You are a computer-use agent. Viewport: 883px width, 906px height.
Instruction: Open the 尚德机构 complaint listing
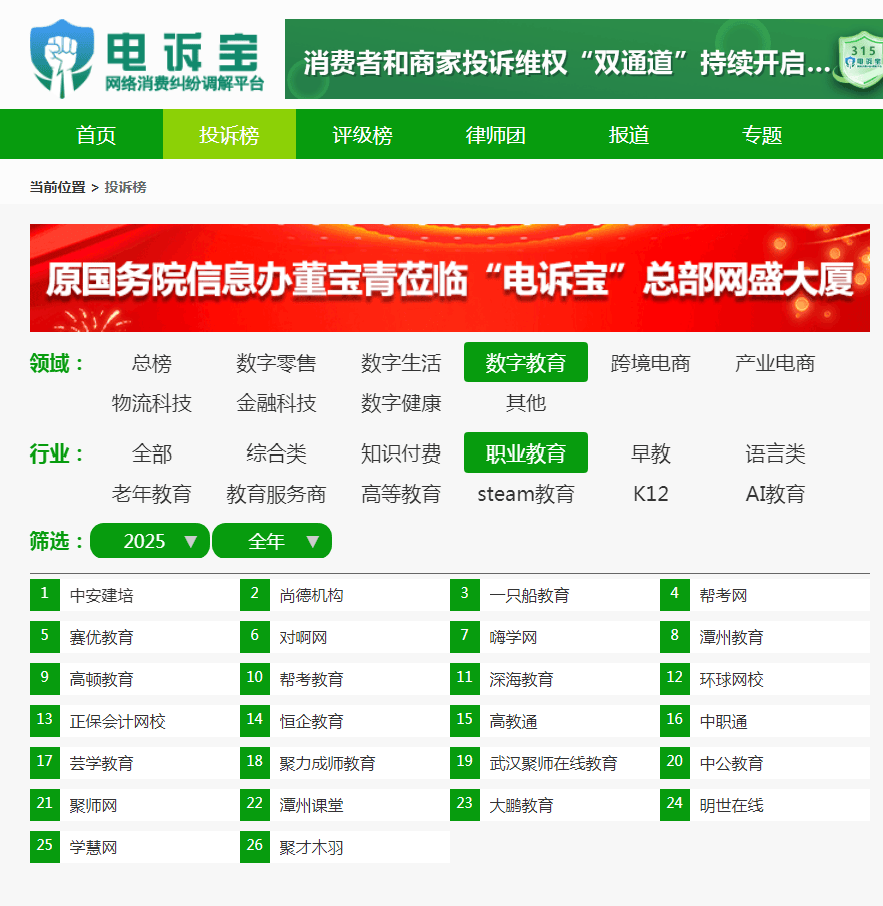point(311,596)
